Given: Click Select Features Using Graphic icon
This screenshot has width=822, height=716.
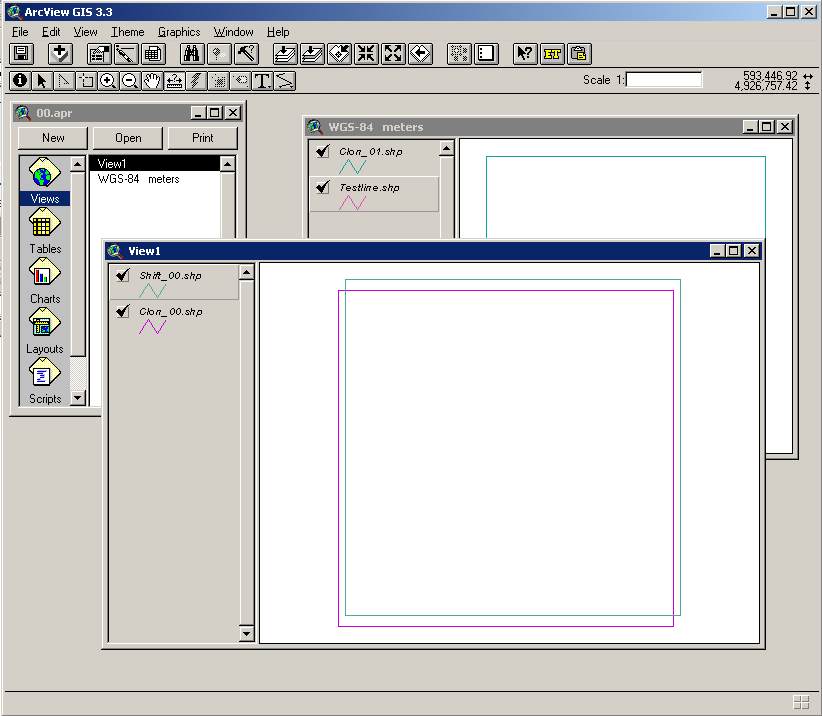Looking at the screenshot, I should [x=459, y=53].
